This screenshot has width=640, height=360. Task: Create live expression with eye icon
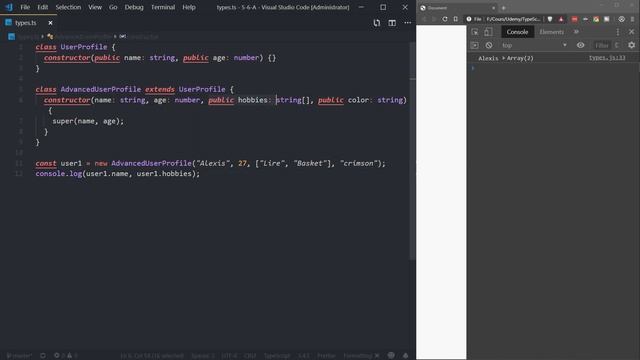580,45
